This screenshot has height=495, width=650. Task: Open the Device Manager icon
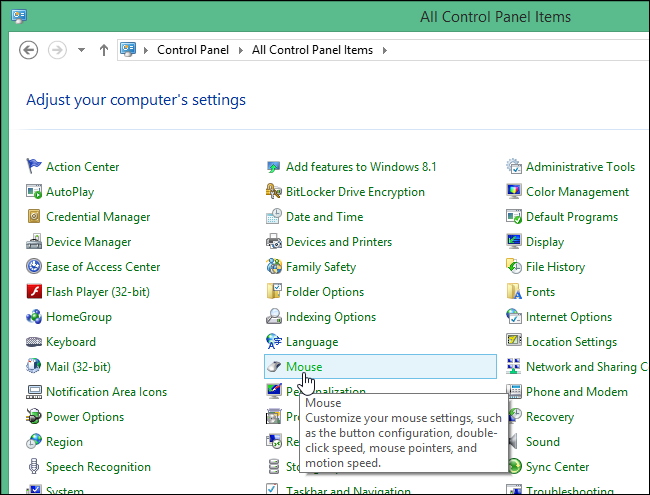[x=34, y=242]
